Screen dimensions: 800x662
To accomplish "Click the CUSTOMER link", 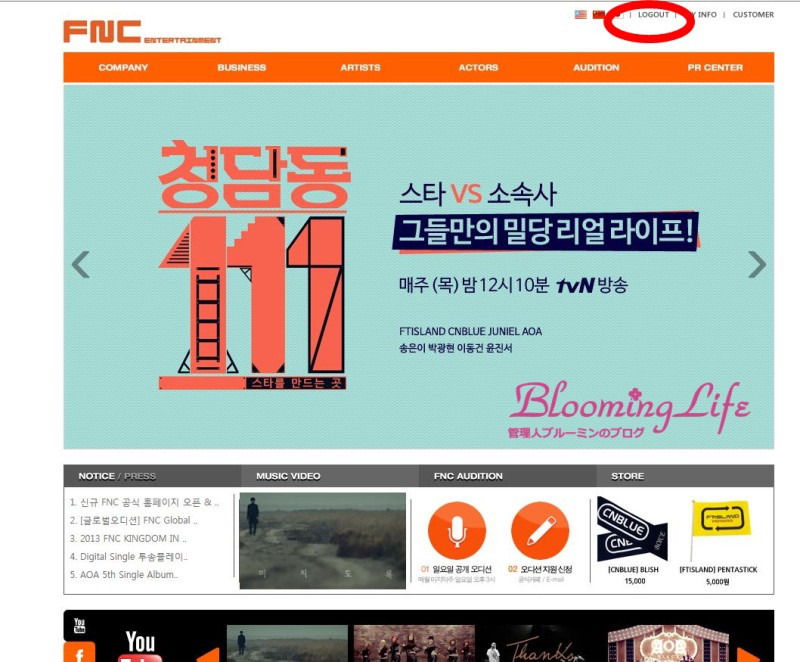I will pos(753,15).
